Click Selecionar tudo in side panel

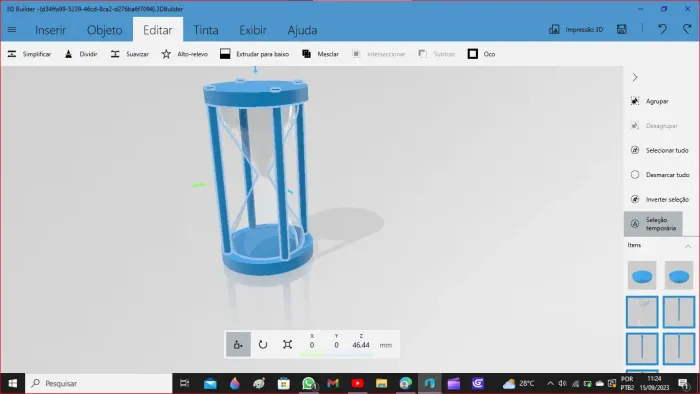[x=660, y=150]
